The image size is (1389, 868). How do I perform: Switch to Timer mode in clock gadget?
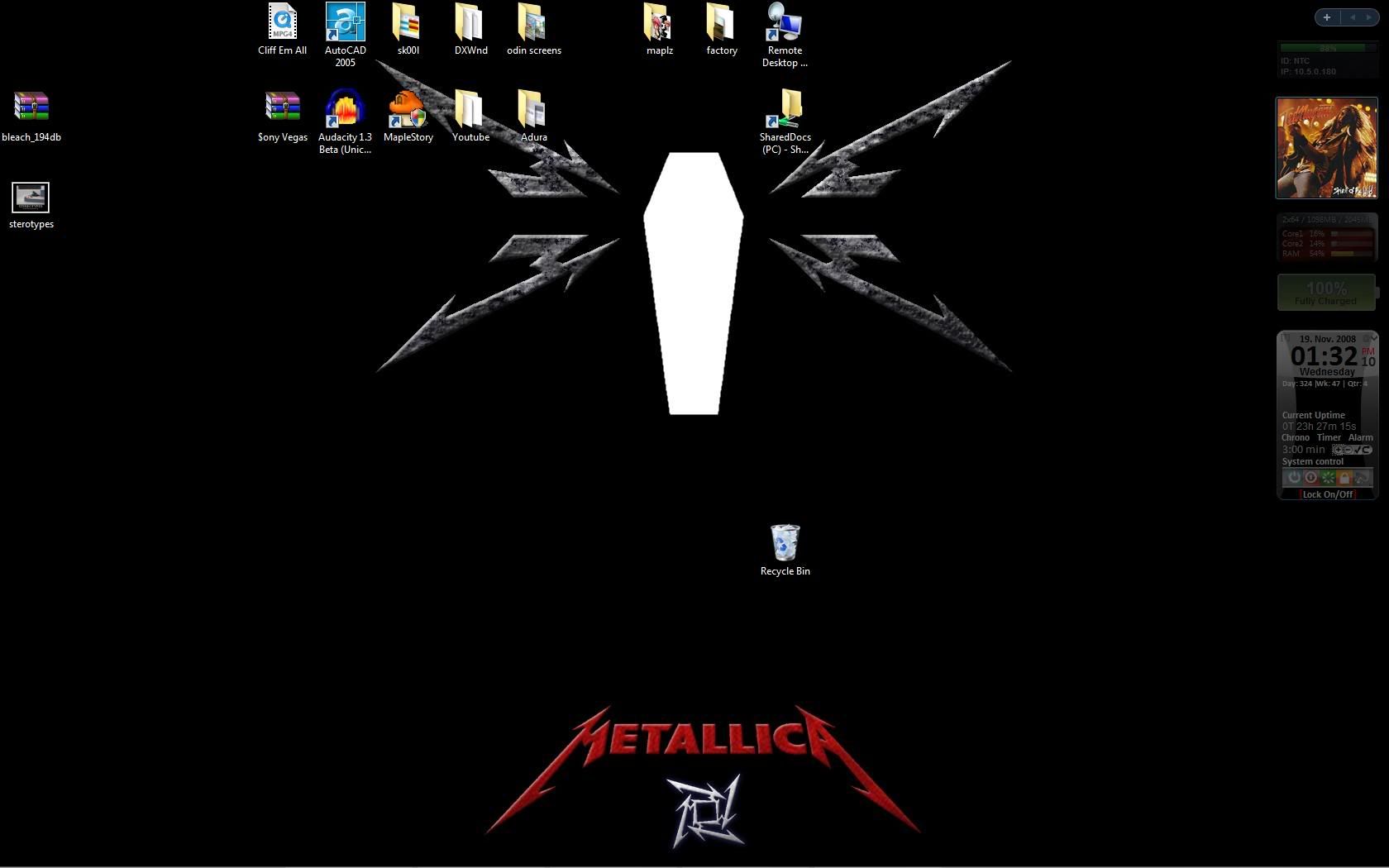[x=1329, y=437]
